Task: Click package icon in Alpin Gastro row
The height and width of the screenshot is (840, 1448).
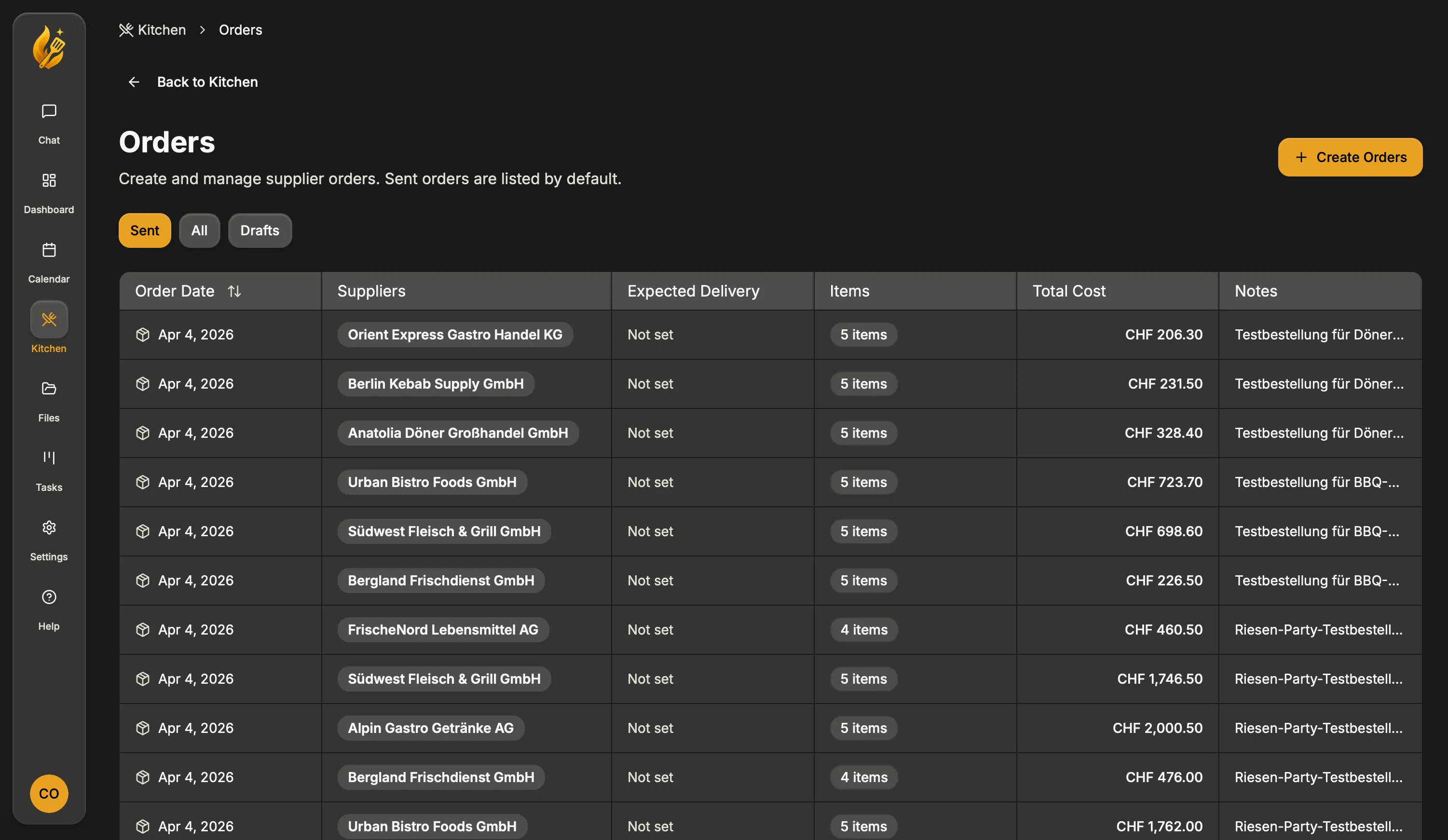Action: 142,728
